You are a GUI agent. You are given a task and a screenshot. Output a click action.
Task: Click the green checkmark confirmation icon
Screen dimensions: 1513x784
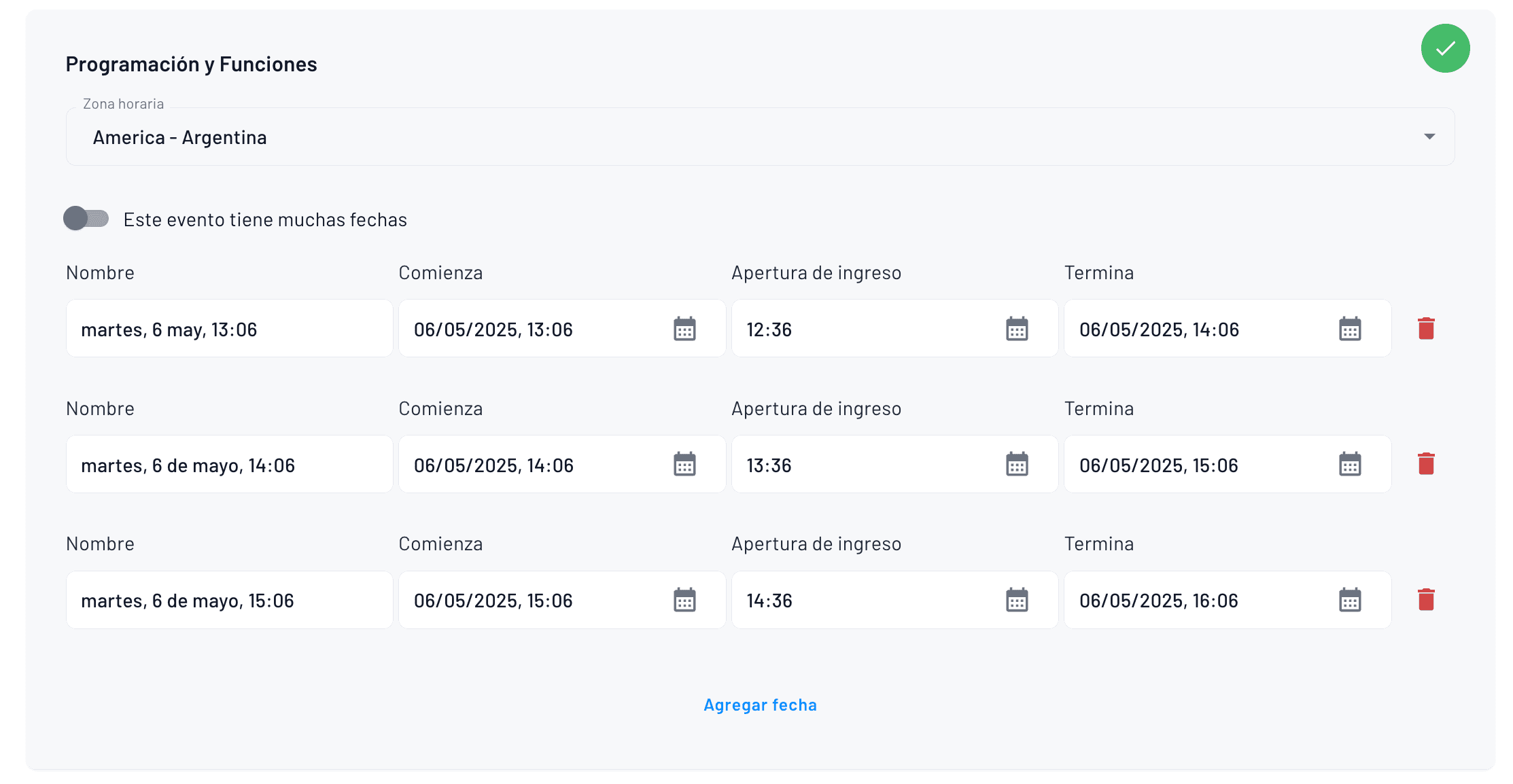[x=1446, y=48]
